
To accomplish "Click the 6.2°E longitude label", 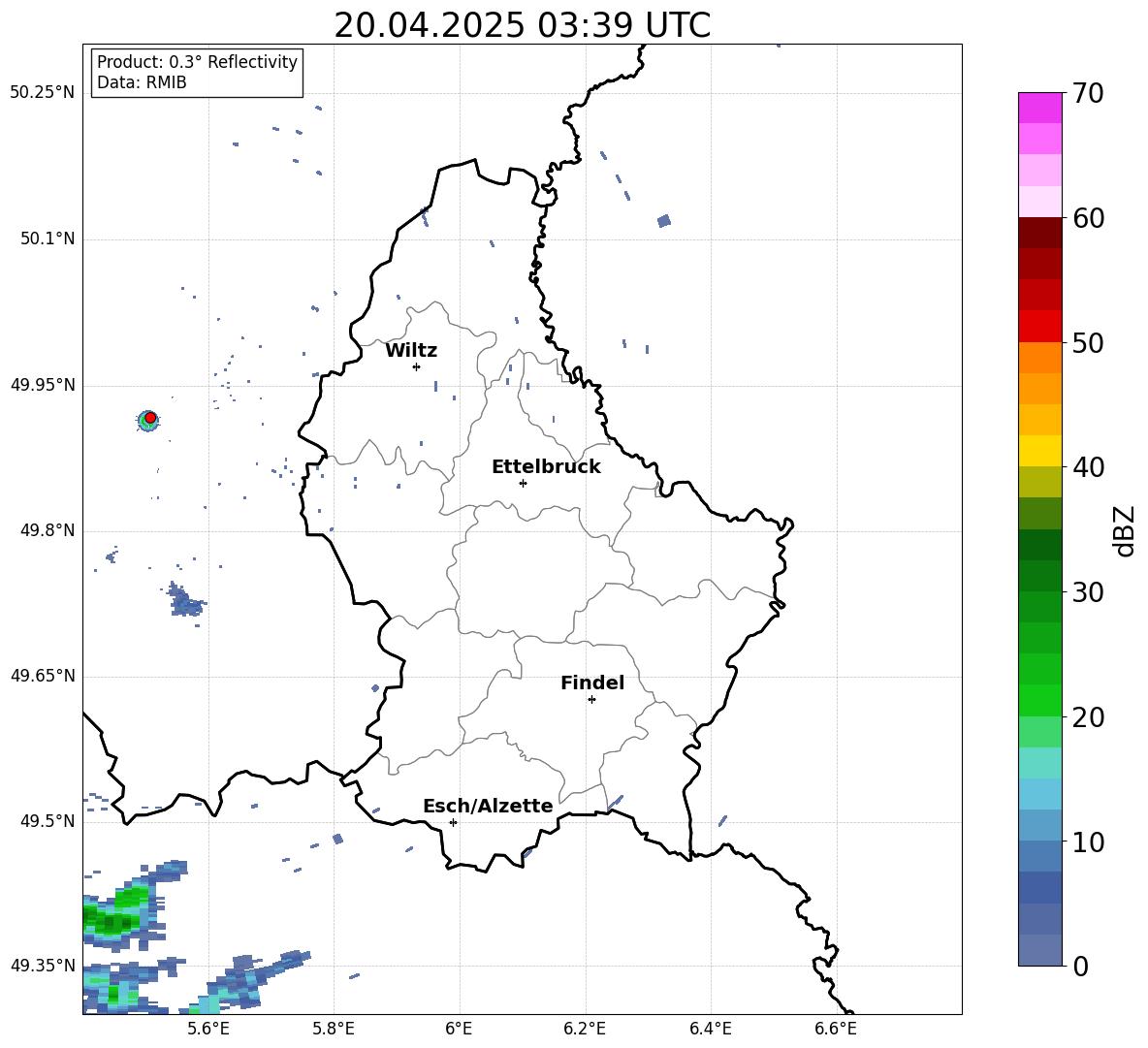I will pos(585,1029).
